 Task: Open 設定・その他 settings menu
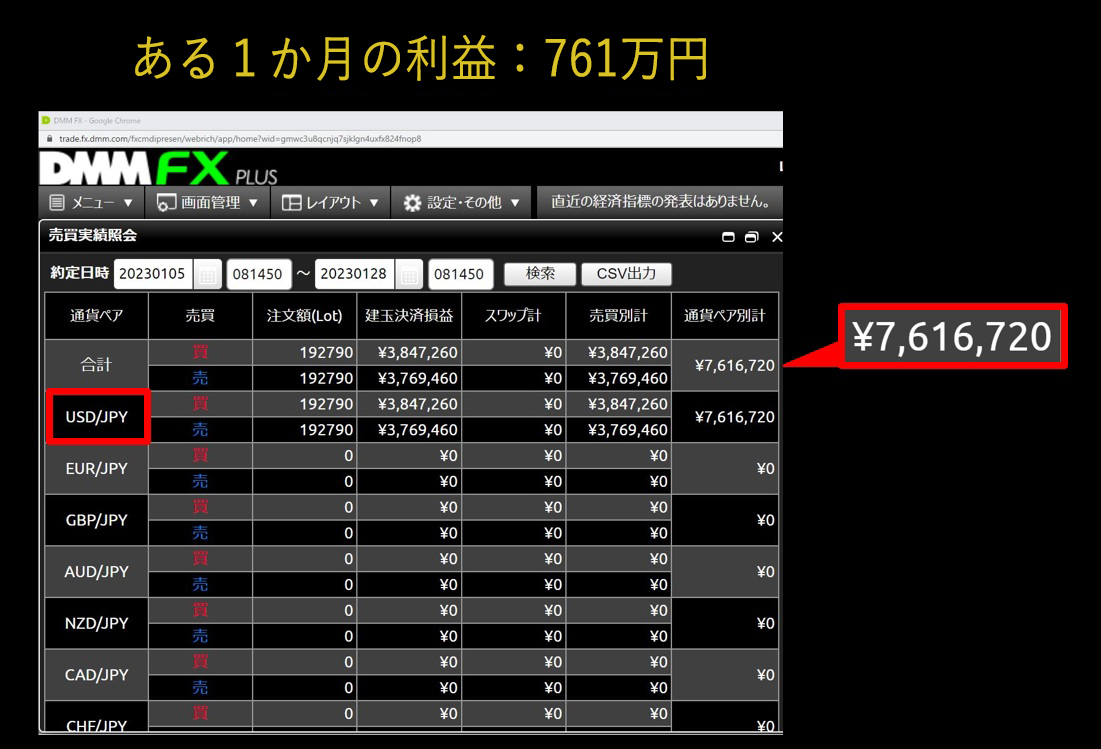click(x=462, y=202)
